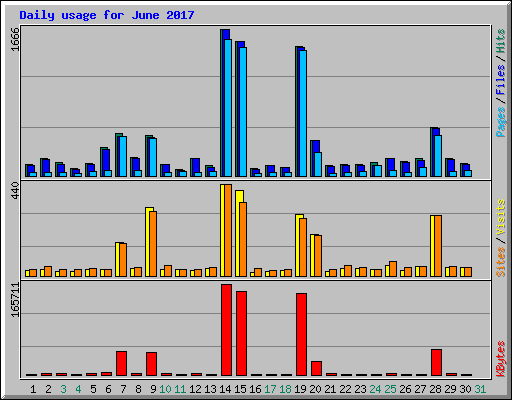
Task: Click x-axis day label 17
Action: click(x=270, y=389)
